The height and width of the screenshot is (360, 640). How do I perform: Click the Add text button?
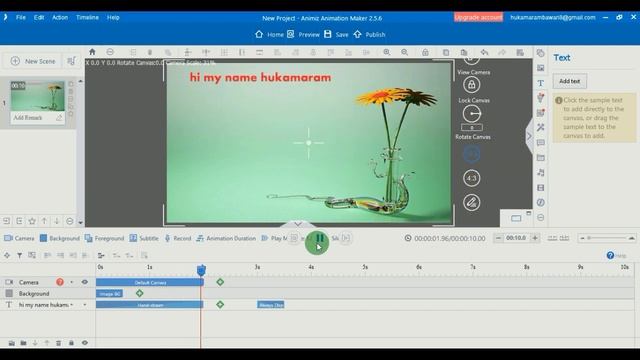pos(569,81)
